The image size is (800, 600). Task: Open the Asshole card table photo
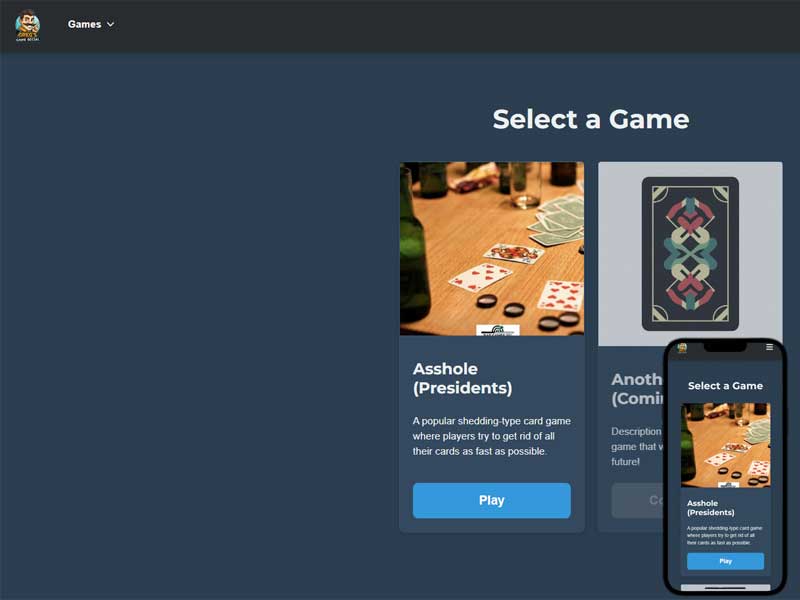[x=492, y=248]
